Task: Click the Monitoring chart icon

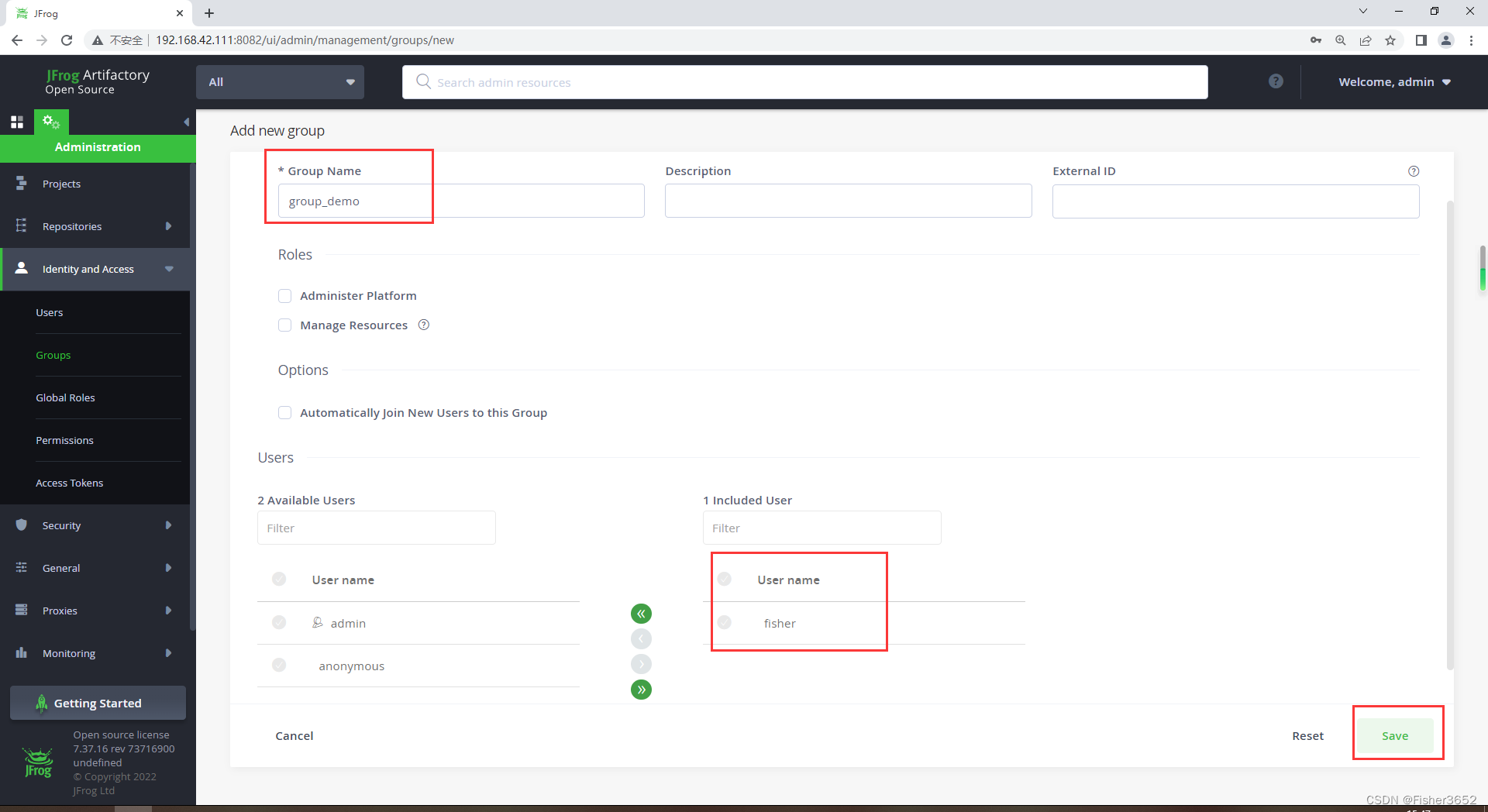Action: tap(22, 652)
